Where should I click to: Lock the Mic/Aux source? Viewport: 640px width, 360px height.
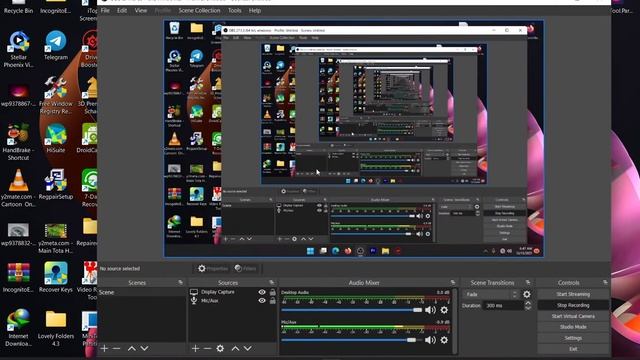coord(273,300)
